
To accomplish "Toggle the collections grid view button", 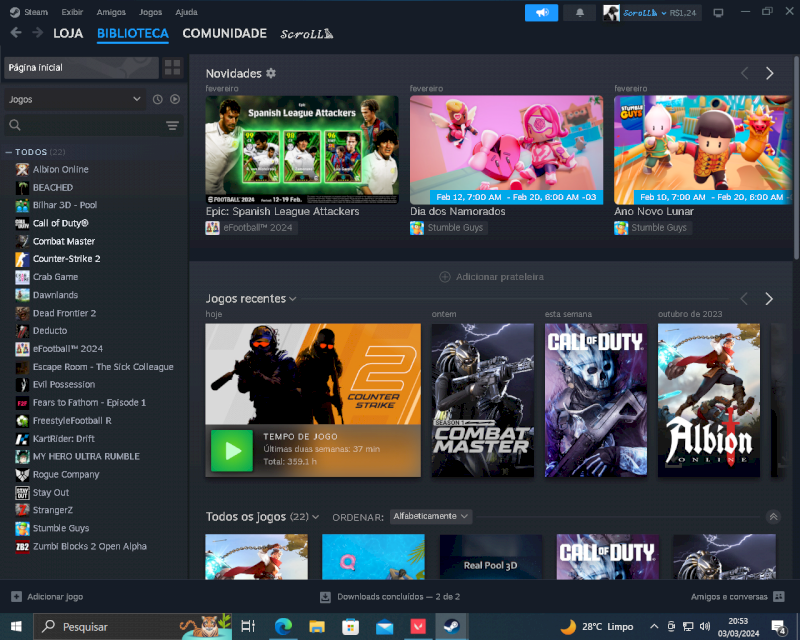I will 173,67.
